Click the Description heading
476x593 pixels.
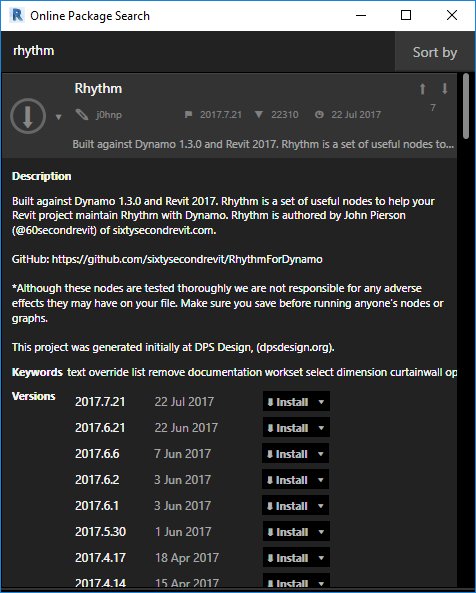pyautogui.click(x=42, y=176)
